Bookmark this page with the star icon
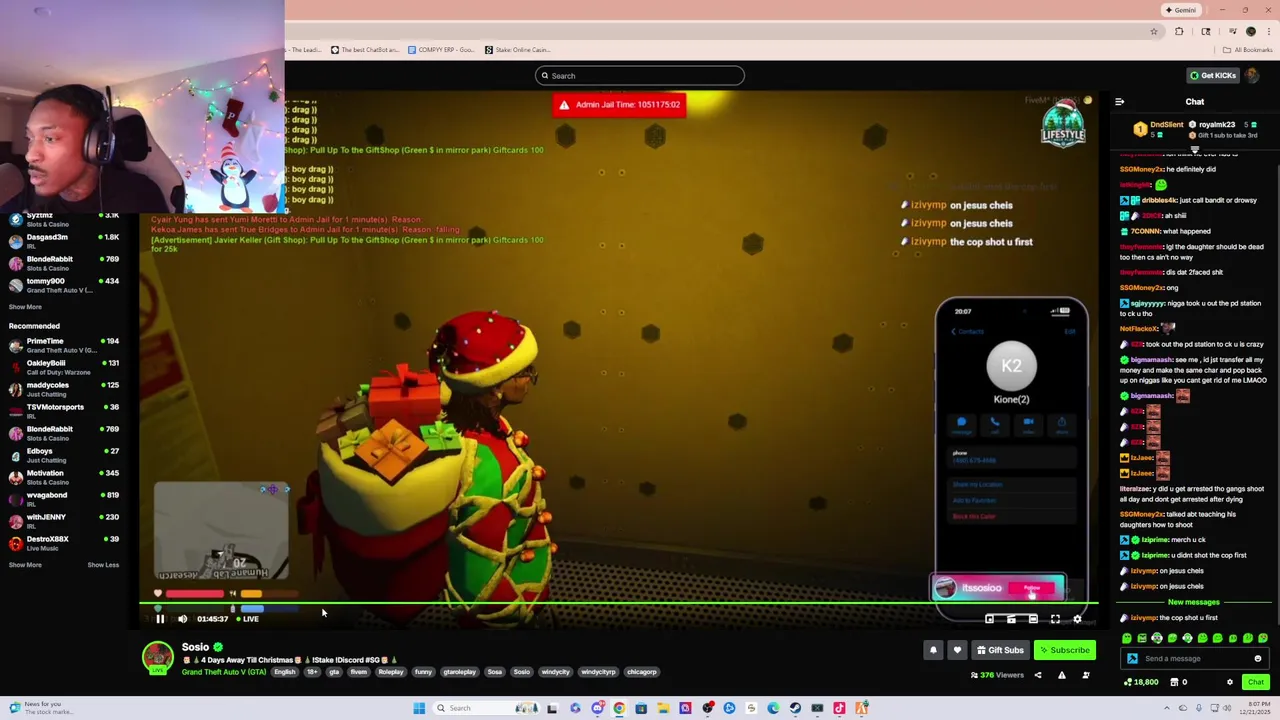The width and height of the screenshot is (1280, 720). [1153, 31]
